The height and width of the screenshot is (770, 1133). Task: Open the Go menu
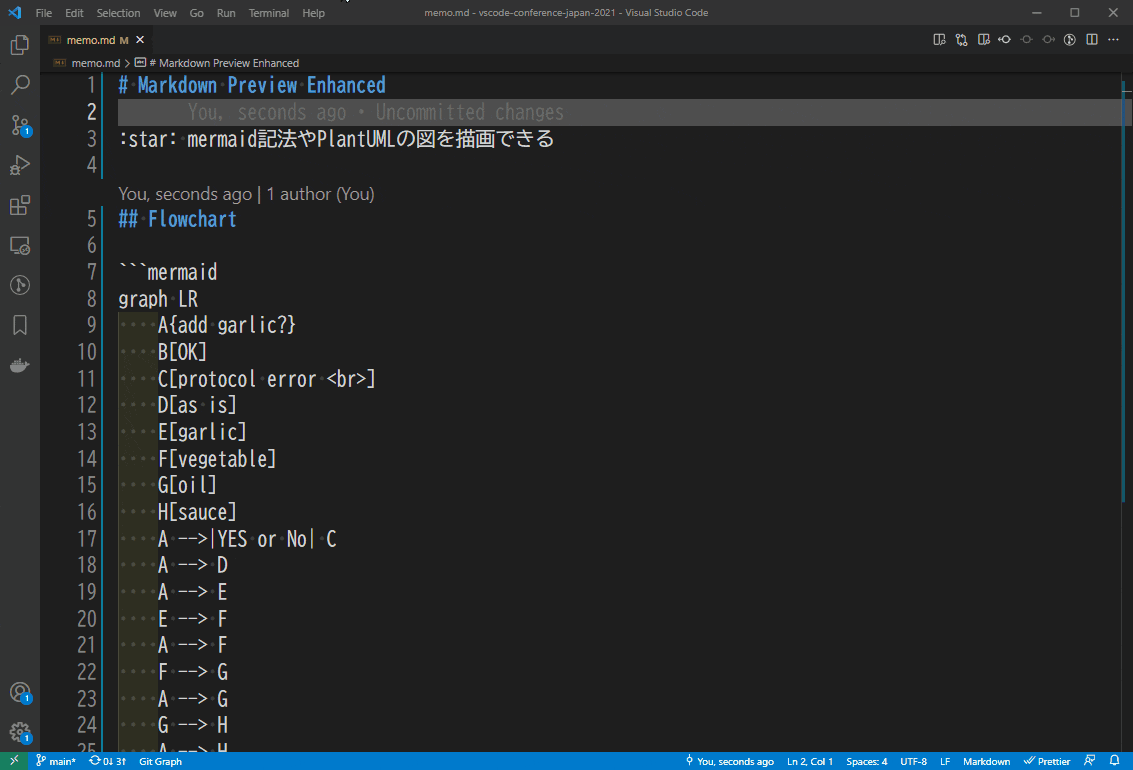197,13
